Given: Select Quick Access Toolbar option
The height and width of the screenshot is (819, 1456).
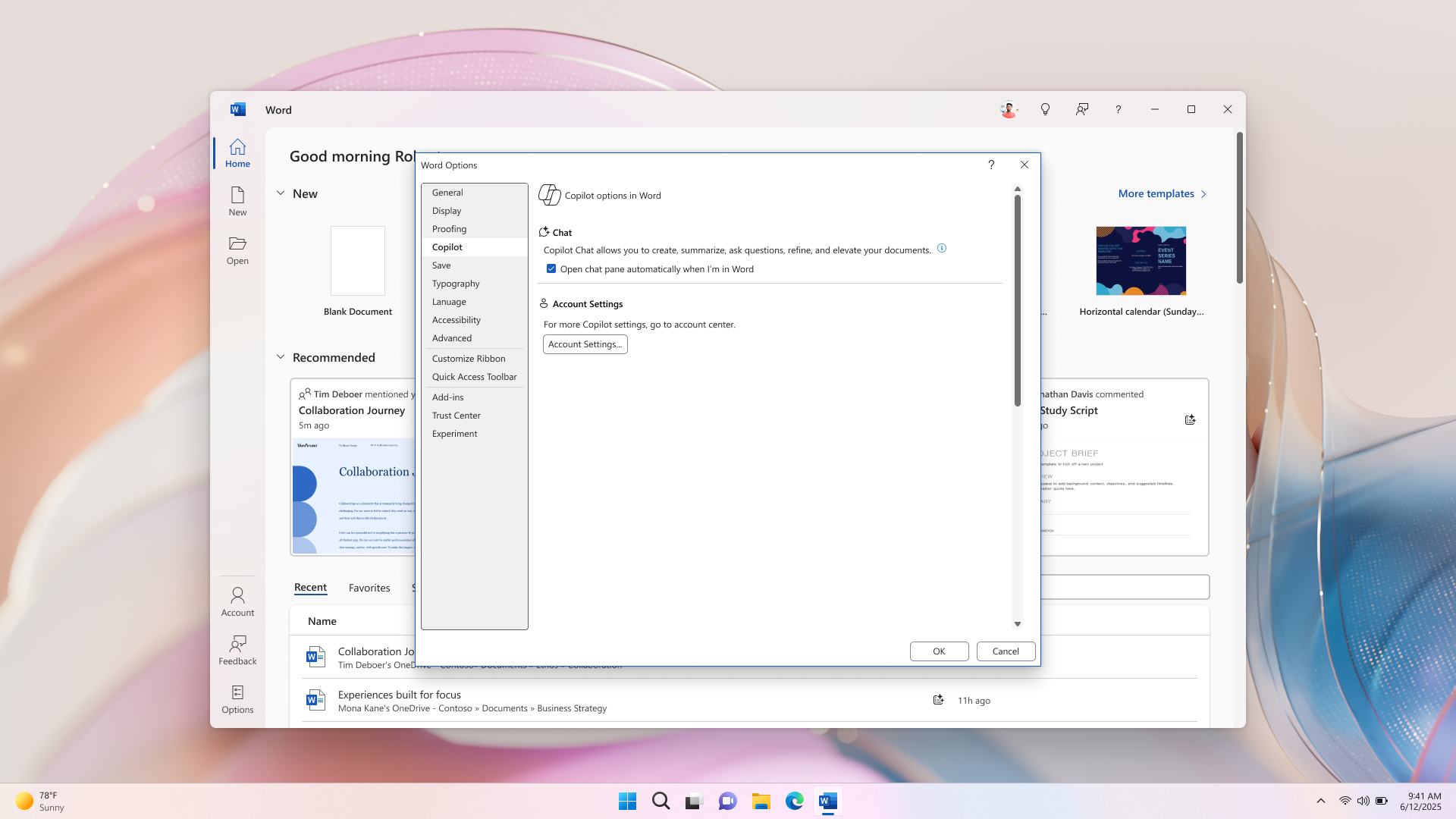Looking at the screenshot, I should pyautogui.click(x=474, y=377).
